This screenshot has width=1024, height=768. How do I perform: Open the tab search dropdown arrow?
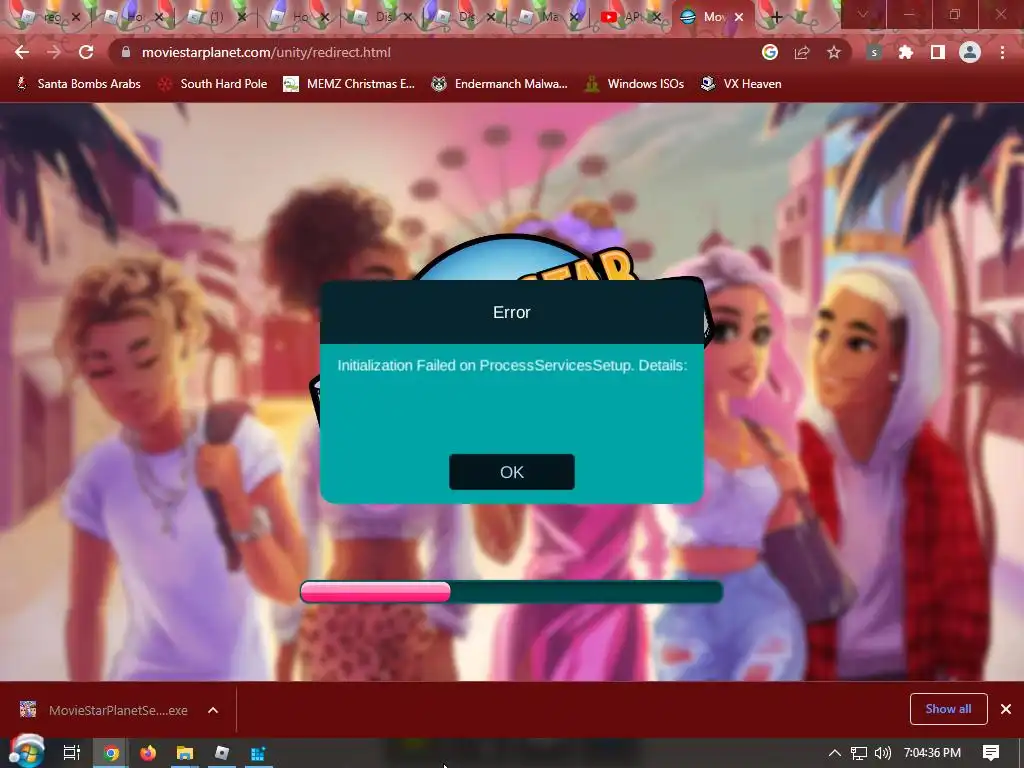point(863,14)
